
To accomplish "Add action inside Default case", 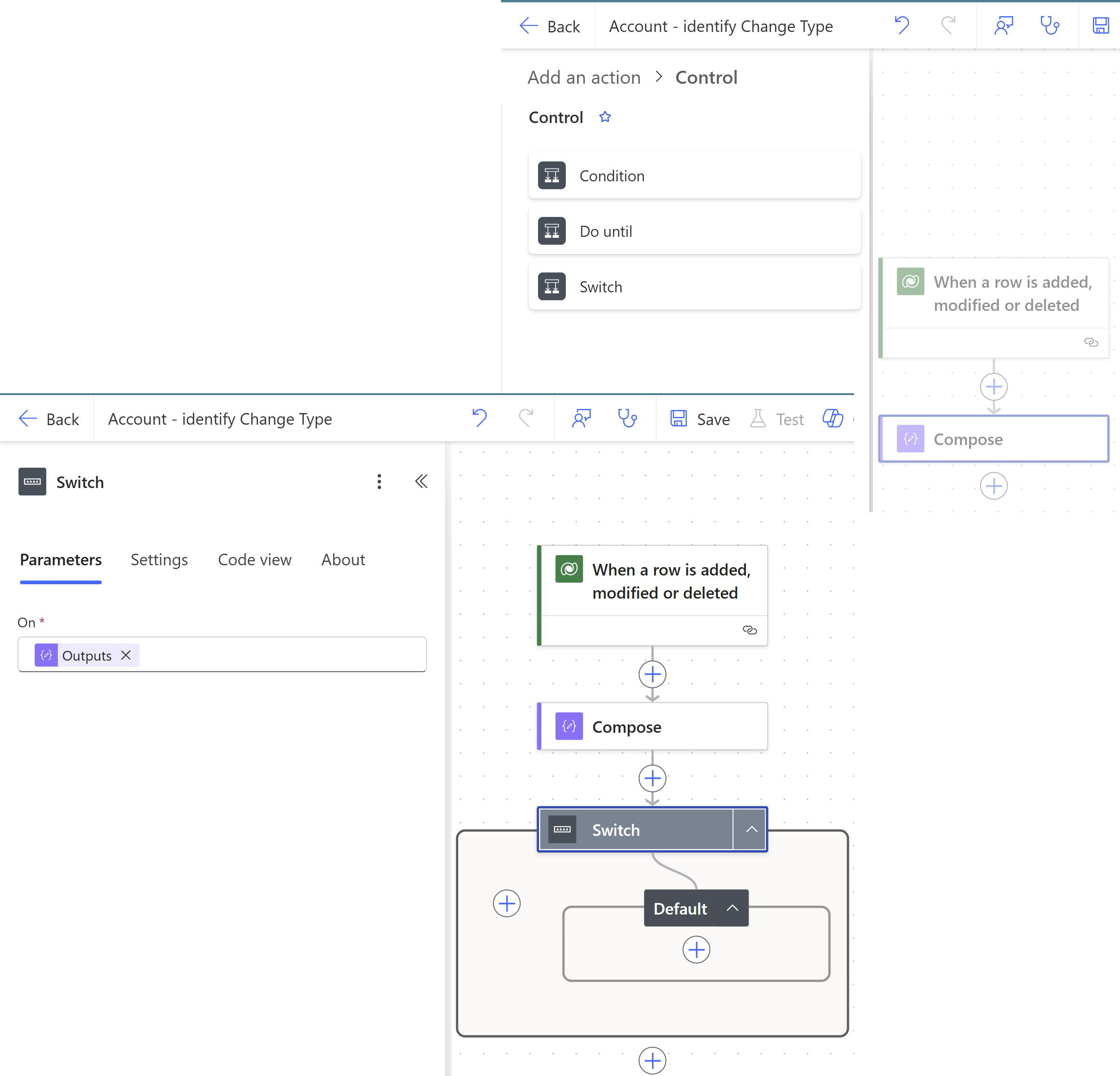I will tap(696, 950).
